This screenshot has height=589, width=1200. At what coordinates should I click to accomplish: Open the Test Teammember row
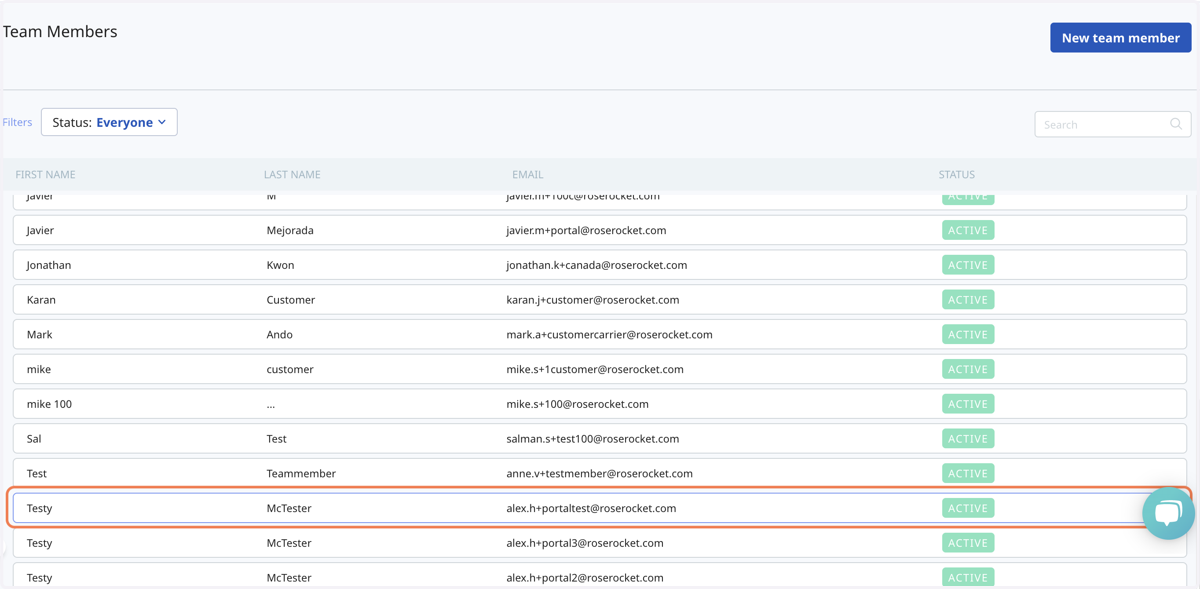click(600, 473)
